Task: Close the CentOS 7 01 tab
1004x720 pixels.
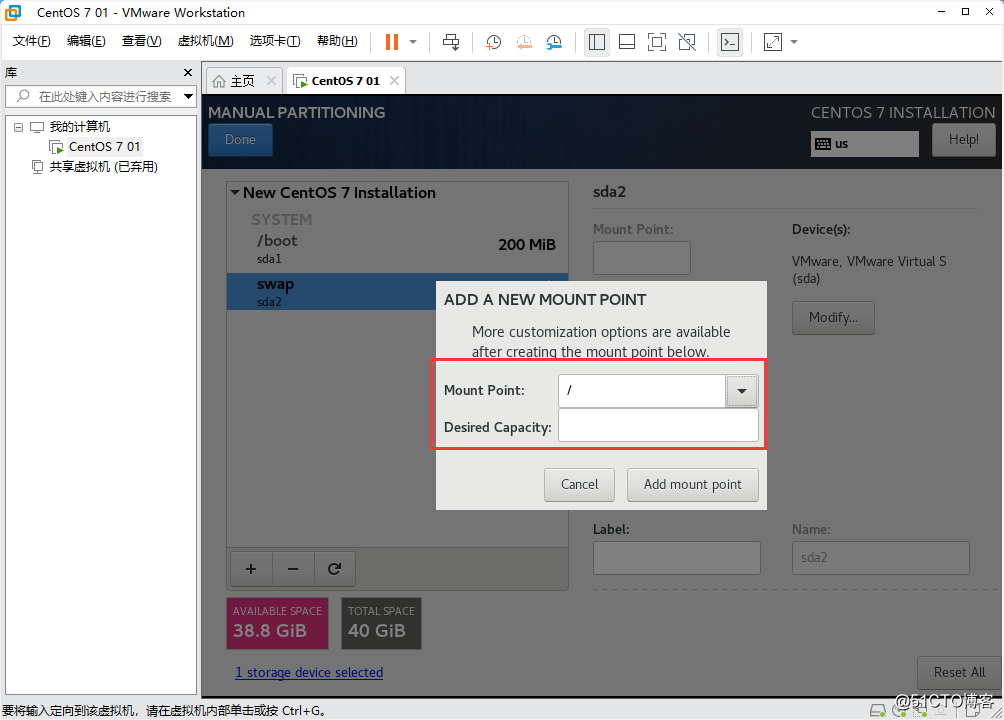Action: click(x=394, y=81)
